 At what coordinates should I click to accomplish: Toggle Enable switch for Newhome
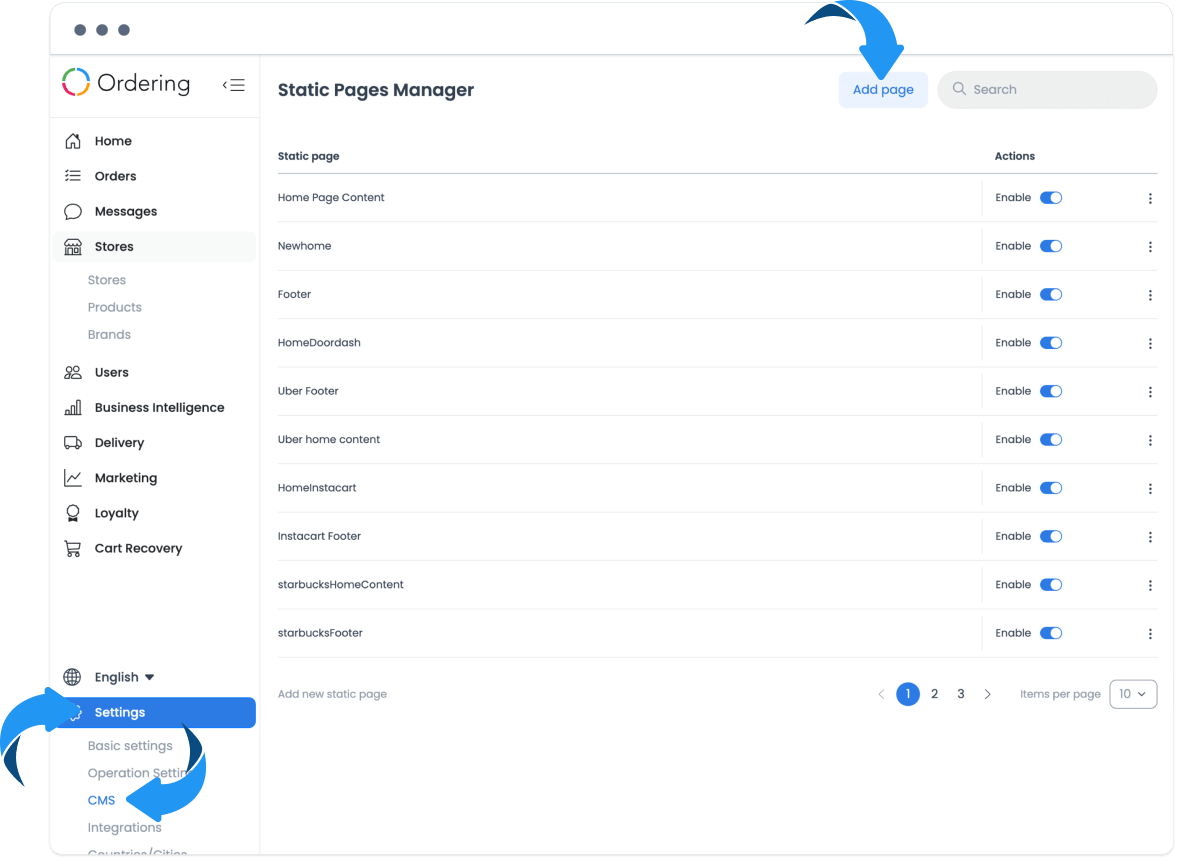tap(1051, 246)
